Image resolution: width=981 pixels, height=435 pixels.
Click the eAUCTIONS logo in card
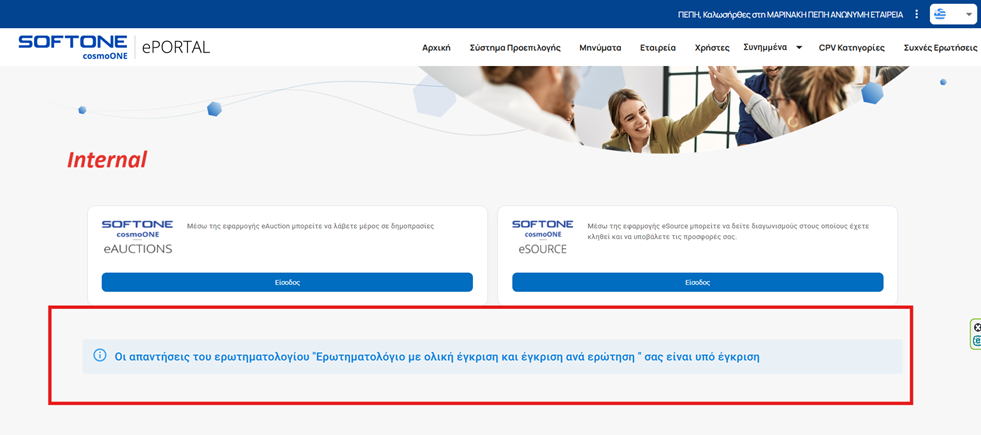[x=137, y=237]
